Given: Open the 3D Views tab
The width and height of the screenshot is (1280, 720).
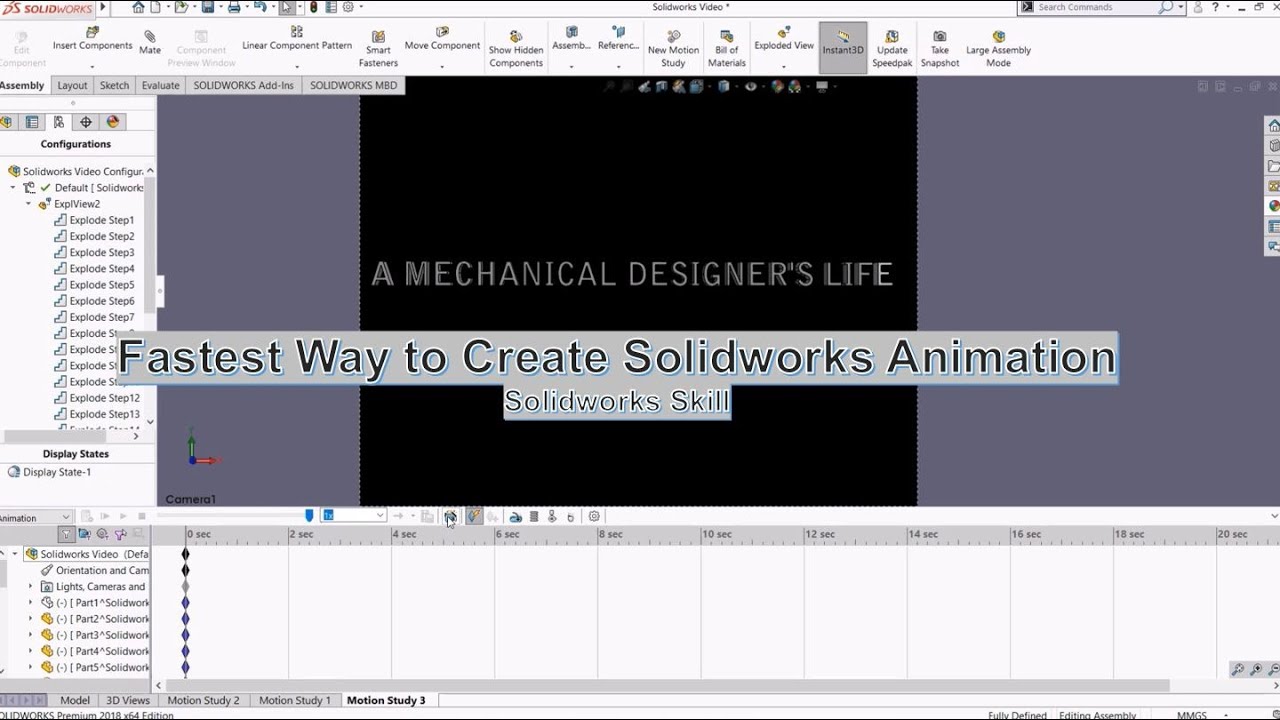Looking at the screenshot, I should (128, 700).
